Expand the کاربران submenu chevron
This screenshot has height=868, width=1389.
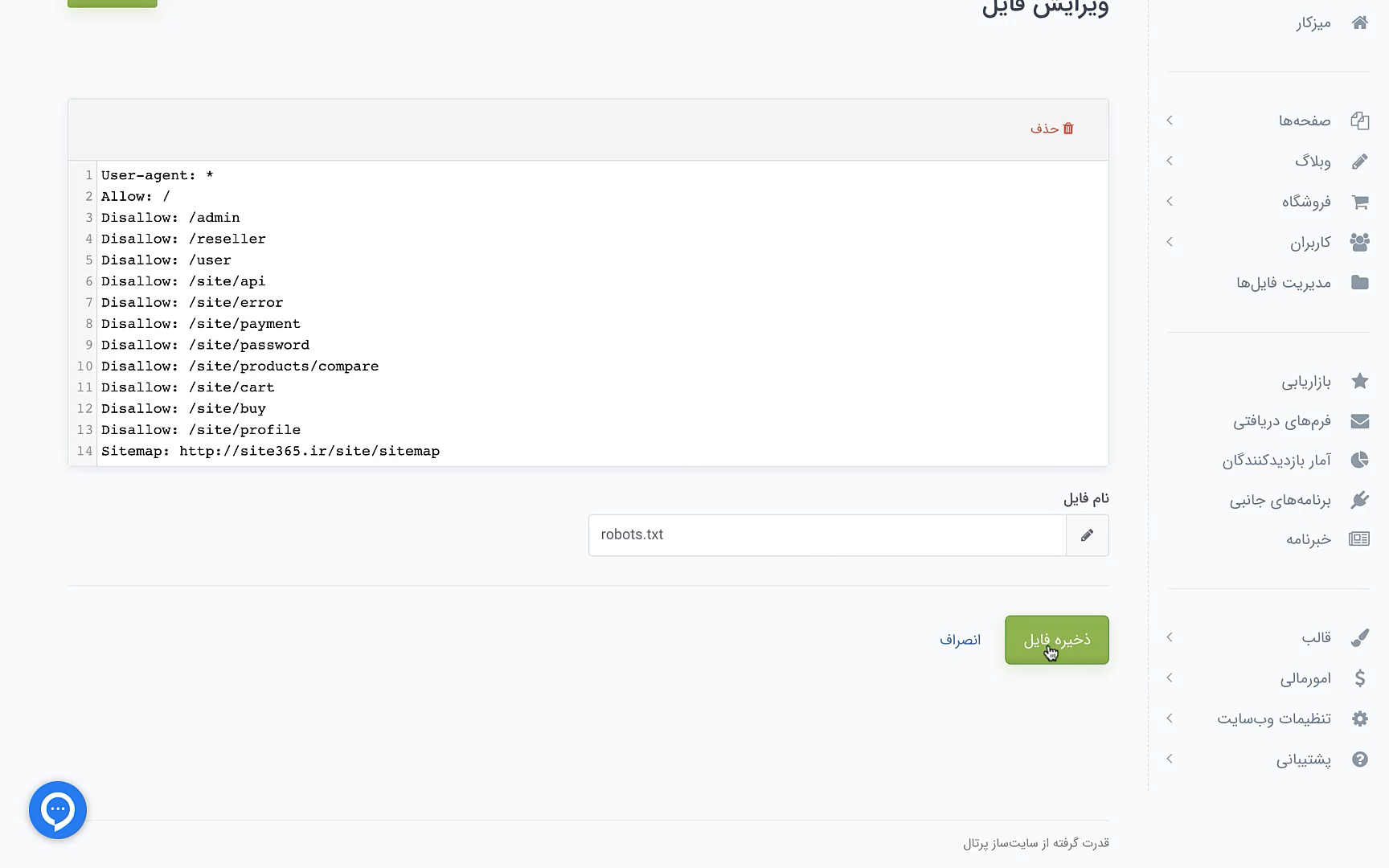[x=1170, y=242]
